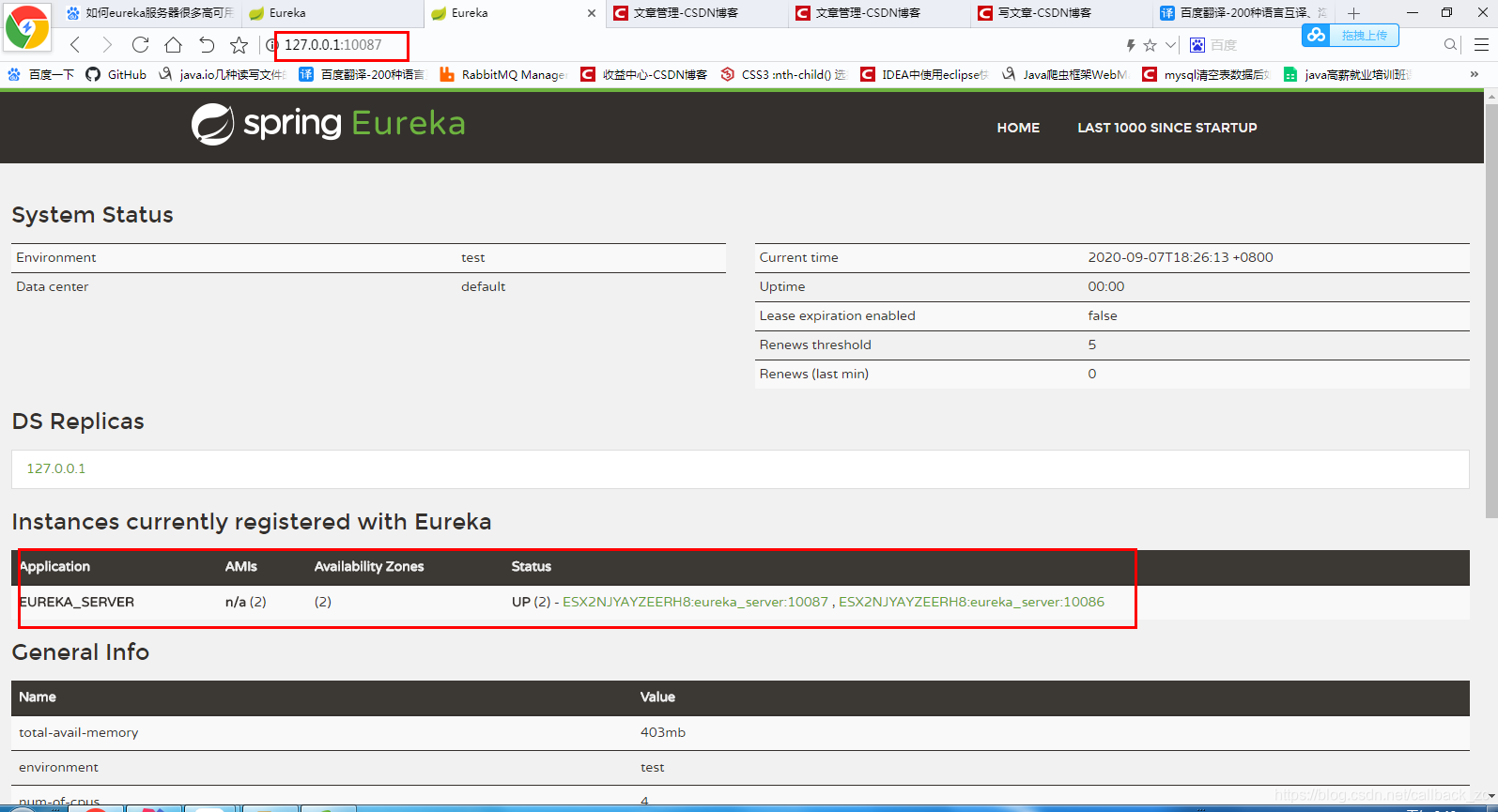Switch to the 如何eureka服务器 tab
The image size is (1498, 812).
(x=150, y=13)
